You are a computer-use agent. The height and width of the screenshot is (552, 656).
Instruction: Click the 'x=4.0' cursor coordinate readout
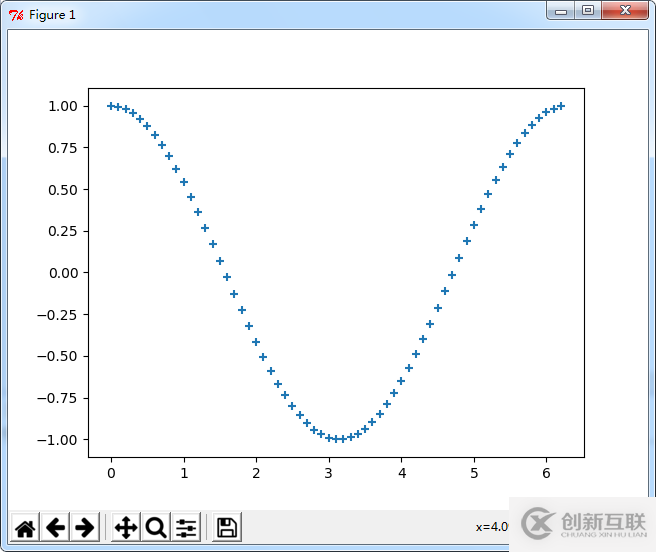[x=492, y=527]
